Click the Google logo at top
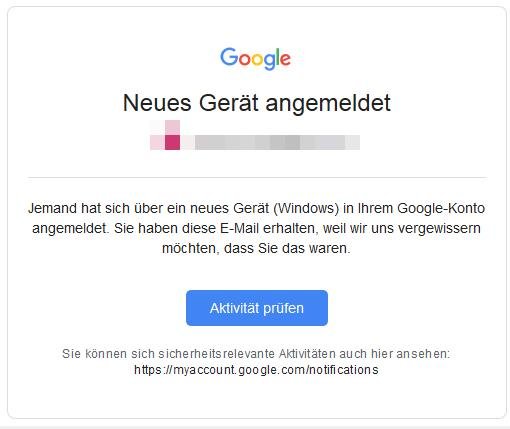This screenshot has width=510, height=429. point(255,58)
